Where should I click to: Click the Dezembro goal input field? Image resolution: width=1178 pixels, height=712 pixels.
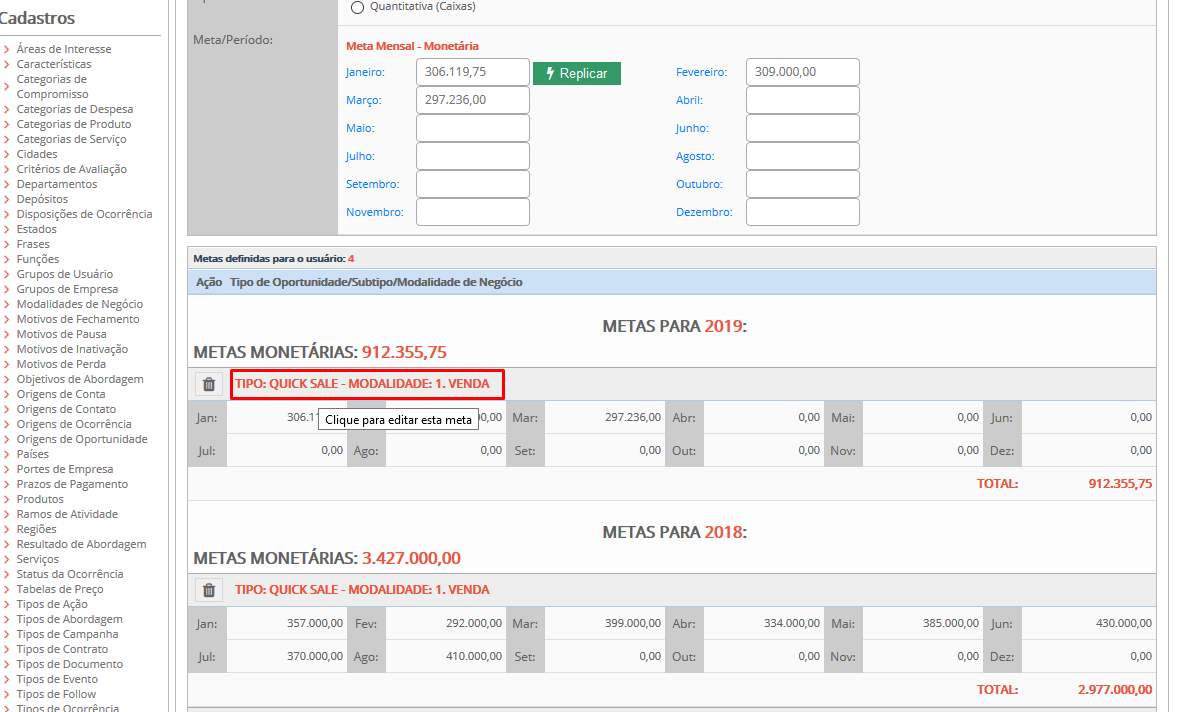[802, 212]
